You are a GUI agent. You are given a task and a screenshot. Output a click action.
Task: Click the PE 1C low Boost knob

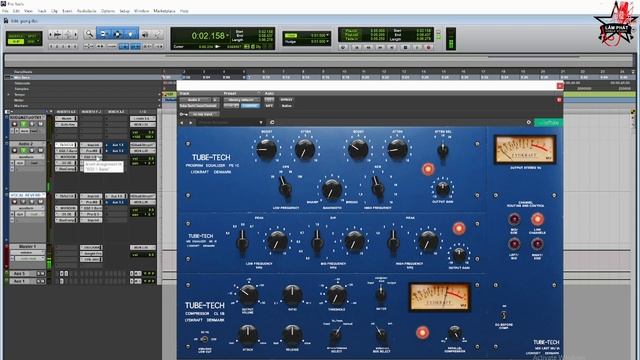[x=266, y=149]
